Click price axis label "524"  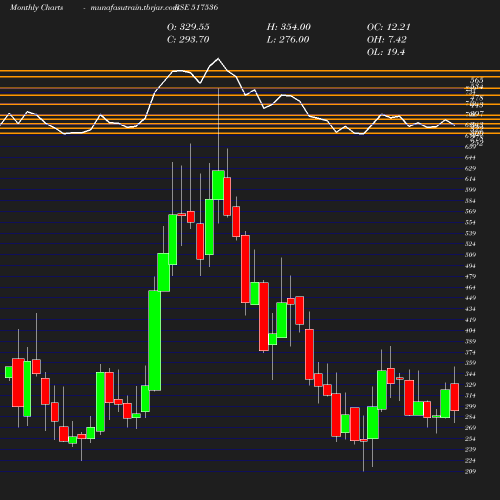[x=470, y=244]
